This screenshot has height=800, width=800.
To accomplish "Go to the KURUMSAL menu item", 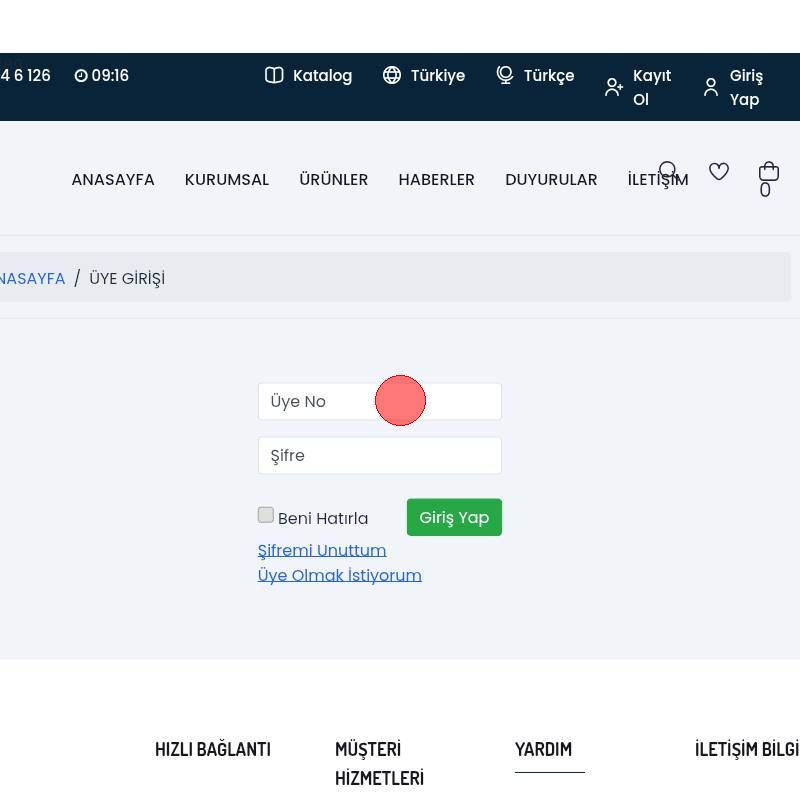I will point(227,180).
